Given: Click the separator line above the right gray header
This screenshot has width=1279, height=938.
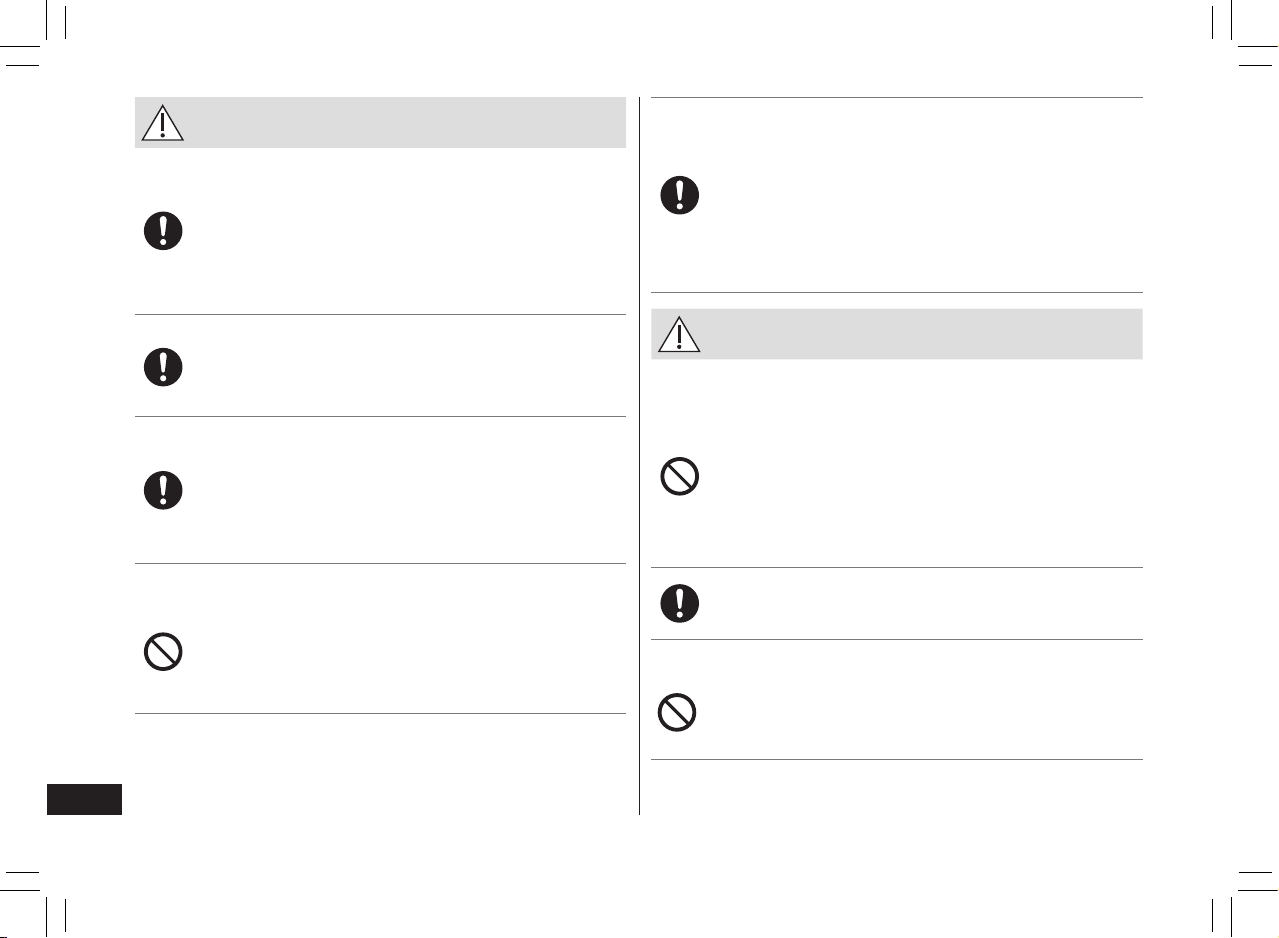Looking at the screenshot, I should pyautogui.click(x=897, y=292).
